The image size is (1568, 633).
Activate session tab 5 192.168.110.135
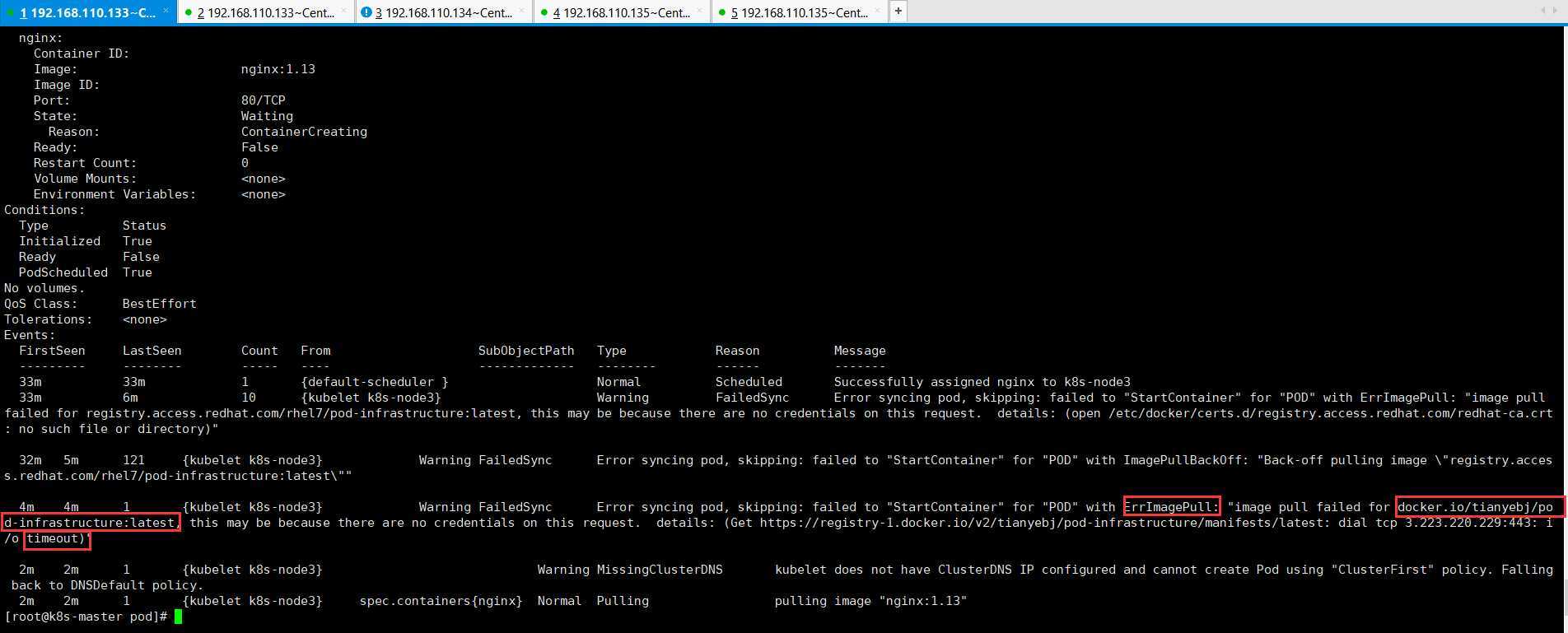tap(800, 12)
